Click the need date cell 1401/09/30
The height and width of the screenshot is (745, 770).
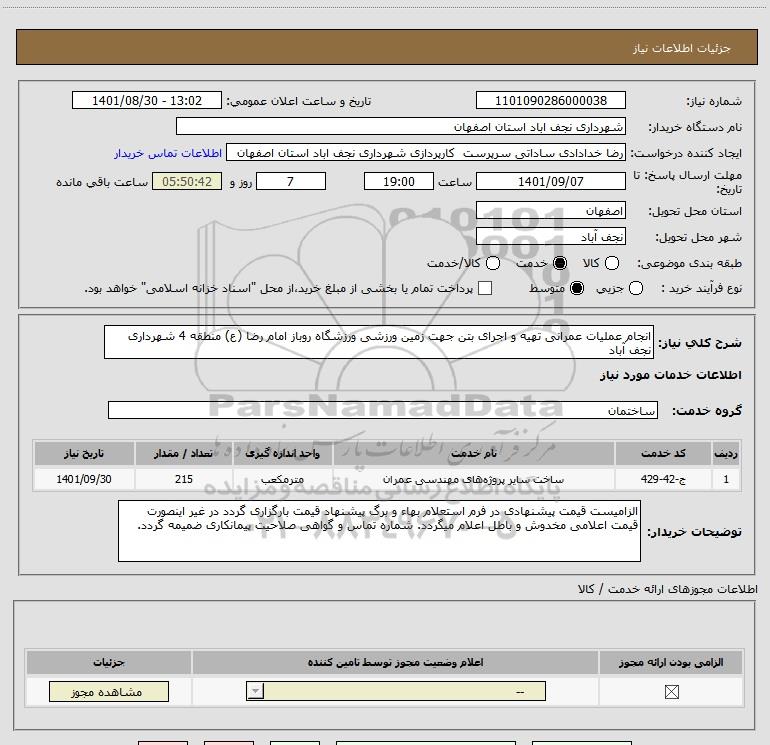click(84, 479)
